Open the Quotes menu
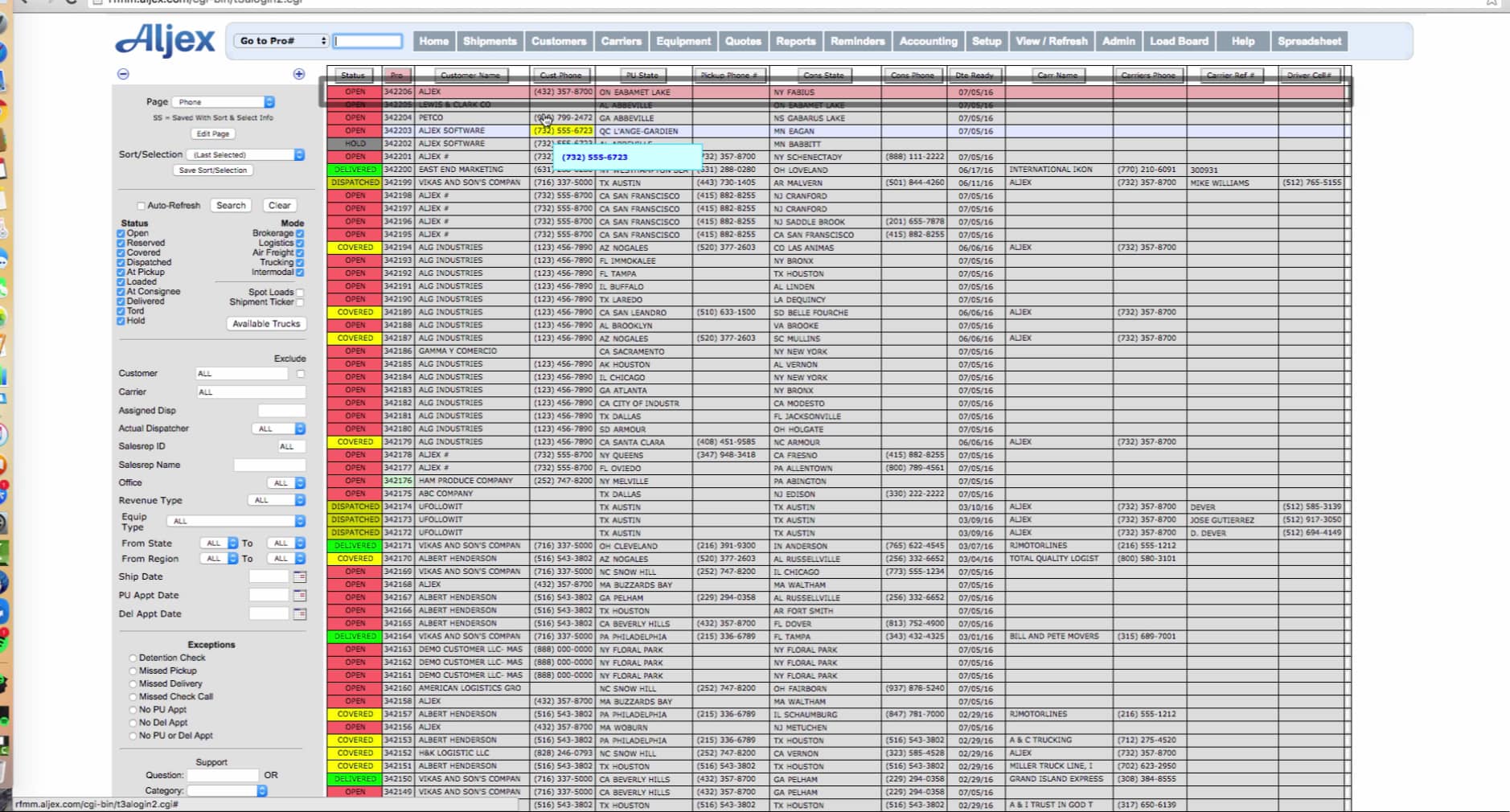 point(743,41)
